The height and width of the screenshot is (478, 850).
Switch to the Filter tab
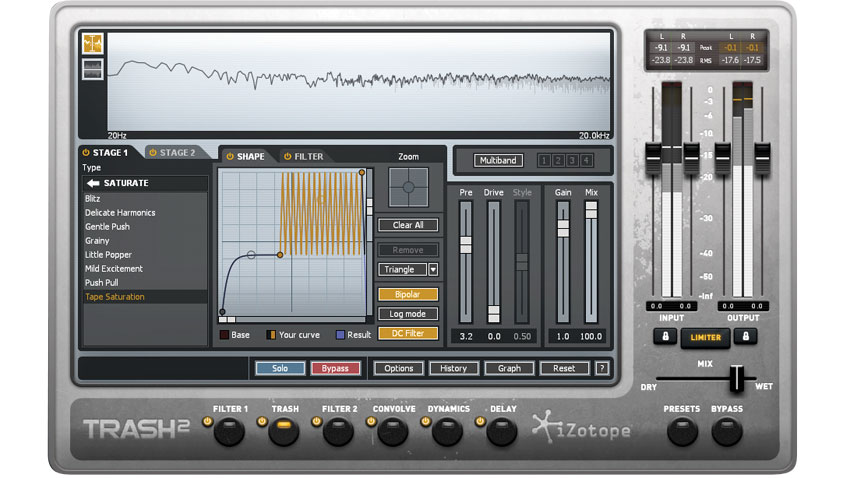tap(308, 156)
